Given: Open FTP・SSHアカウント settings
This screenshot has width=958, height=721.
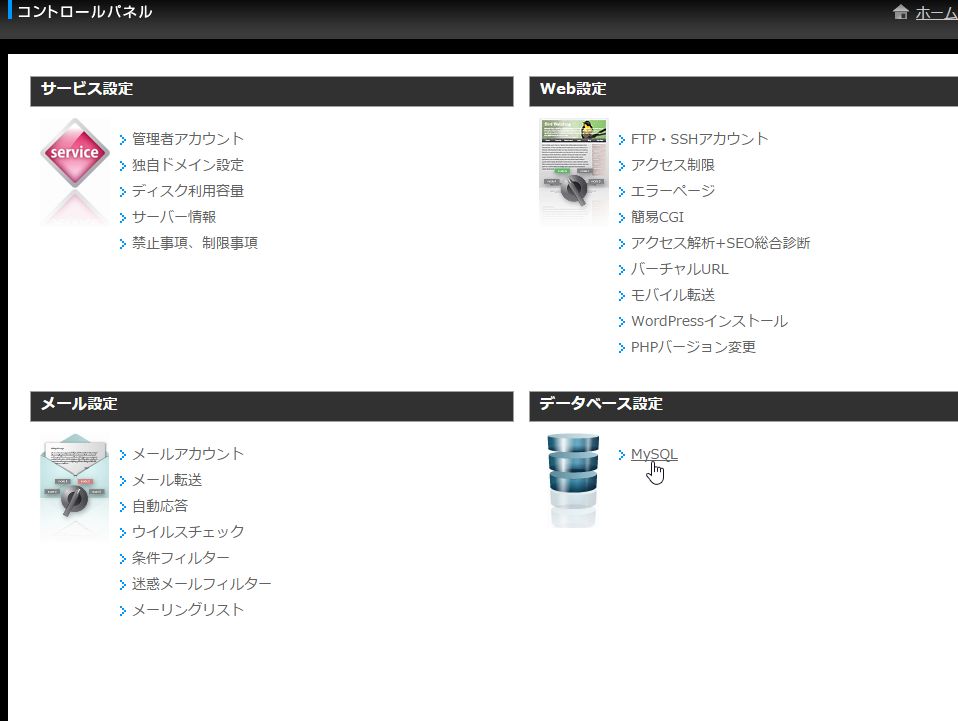Looking at the screenshot, I should point(700,139).
